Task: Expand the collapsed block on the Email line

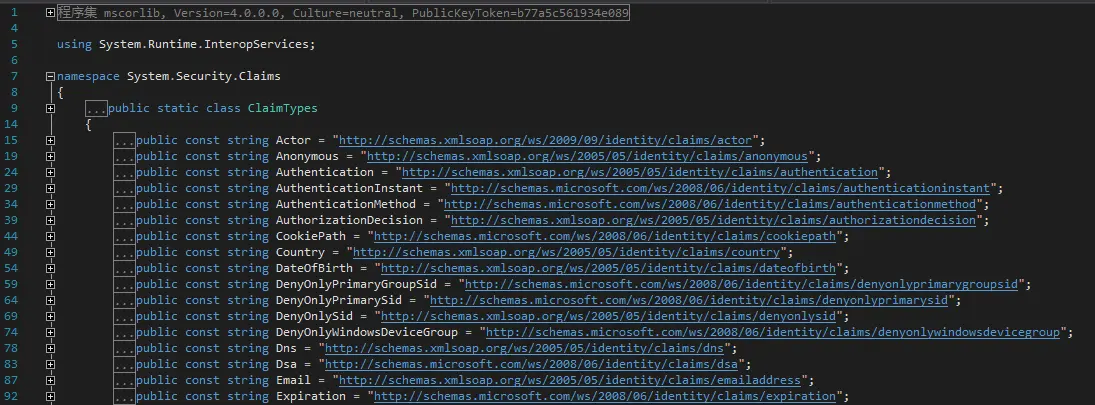Action: coord(50,381)
